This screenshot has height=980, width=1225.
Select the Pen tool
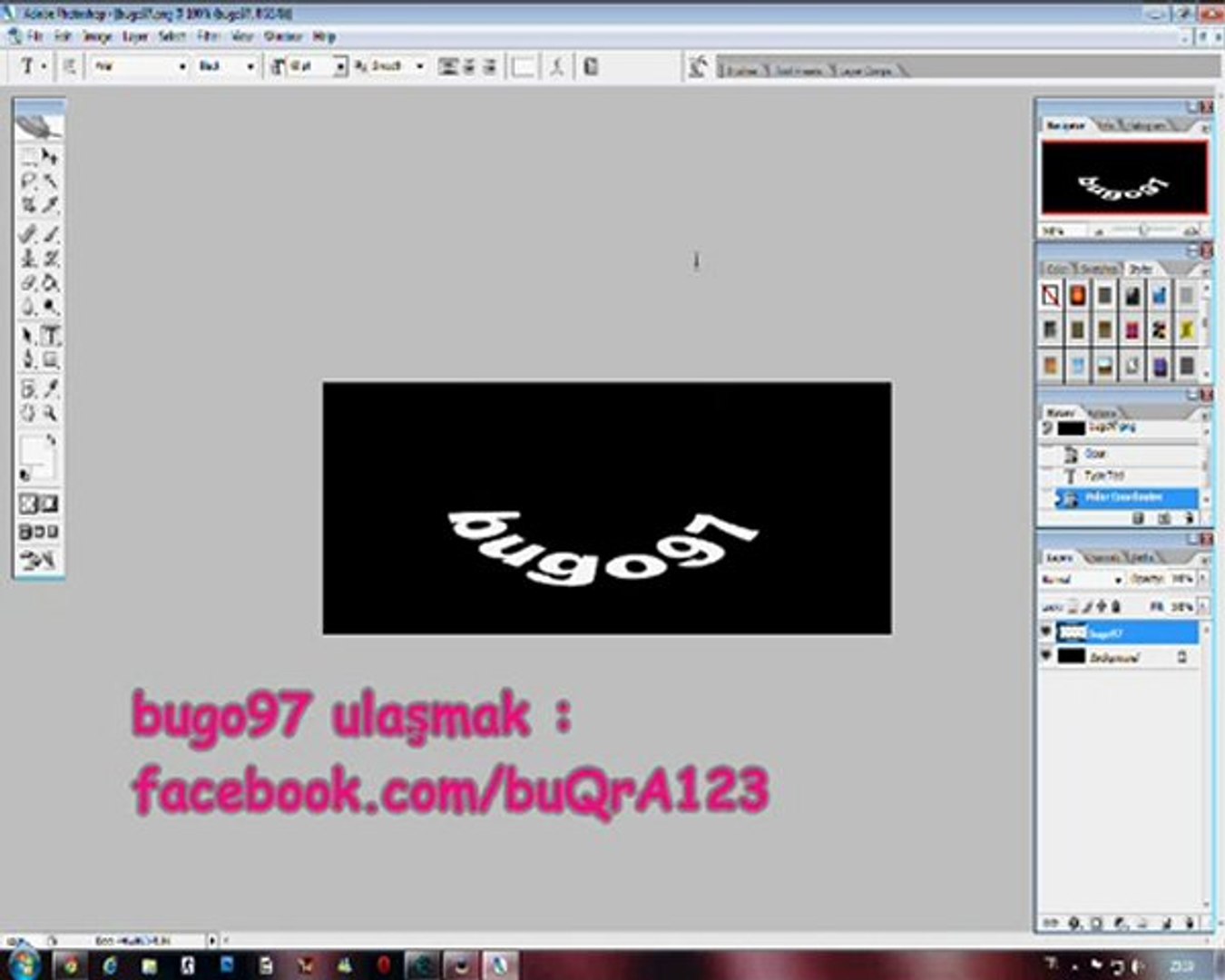(x=29, y=359)
